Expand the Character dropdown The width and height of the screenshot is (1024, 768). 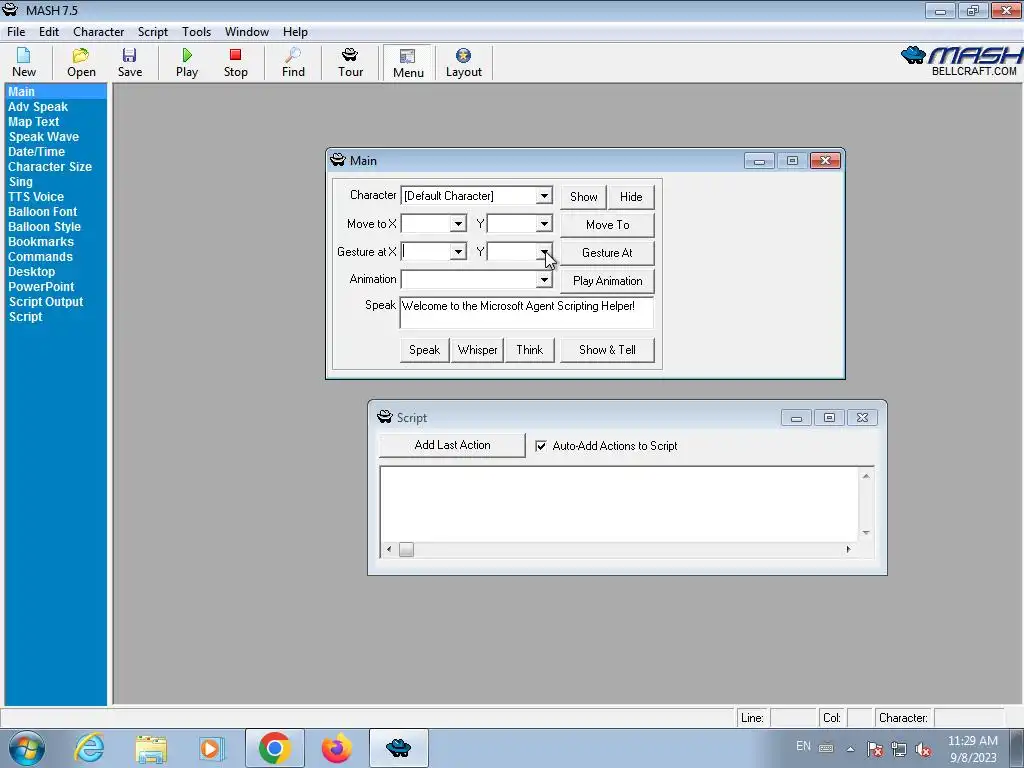pos(544,196)
